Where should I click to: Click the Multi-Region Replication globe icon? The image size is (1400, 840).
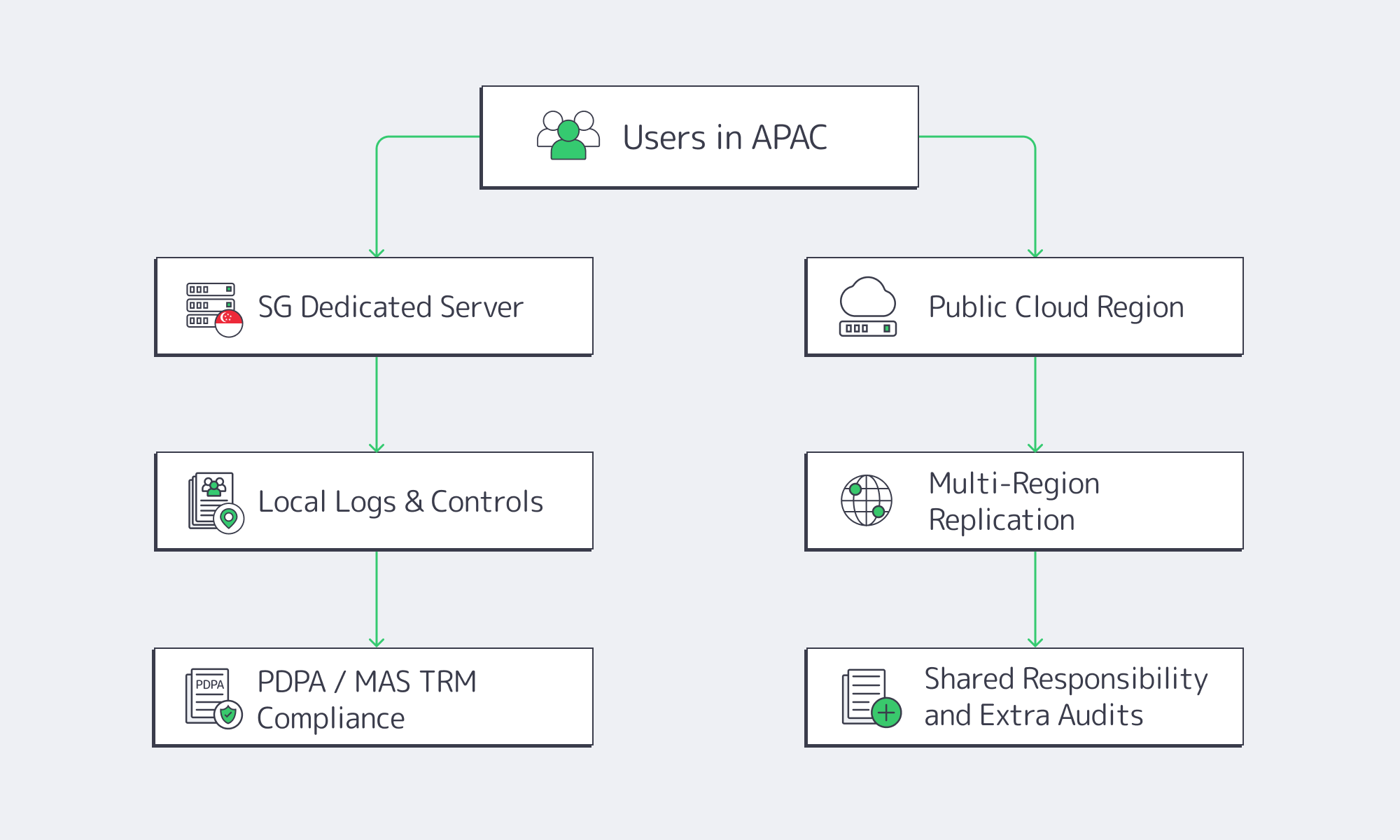click(868, 500)
